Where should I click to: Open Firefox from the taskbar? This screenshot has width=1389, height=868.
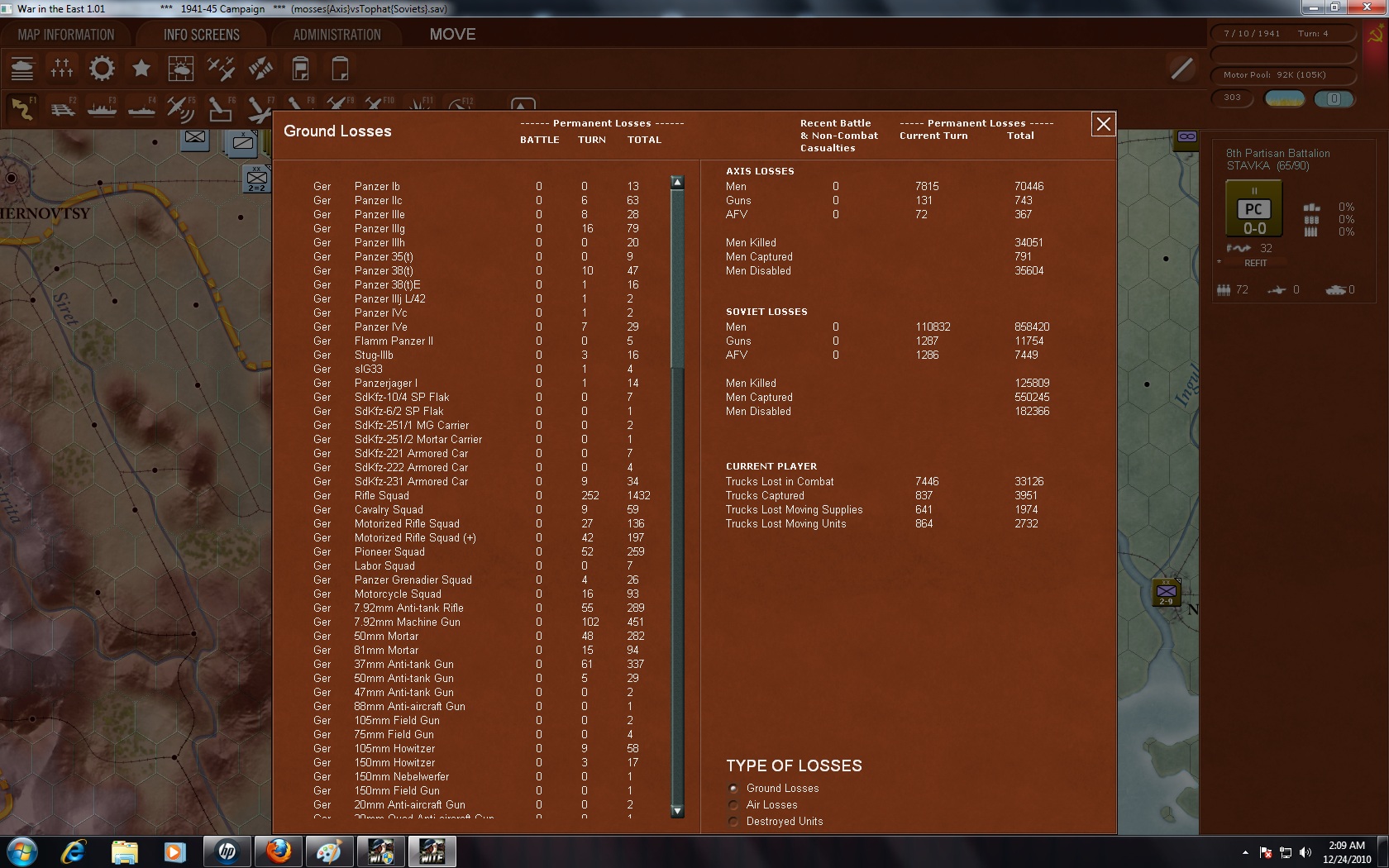[278, 851]
